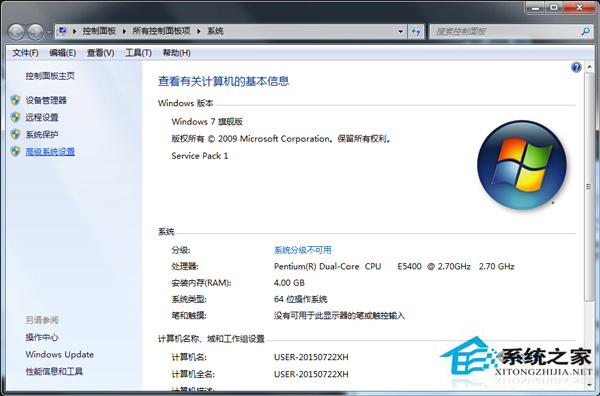This screenshot has width=600, height=396.
Task: Click the 没有可用于此显示器的笔或触控输入 text
Action: 339,316
